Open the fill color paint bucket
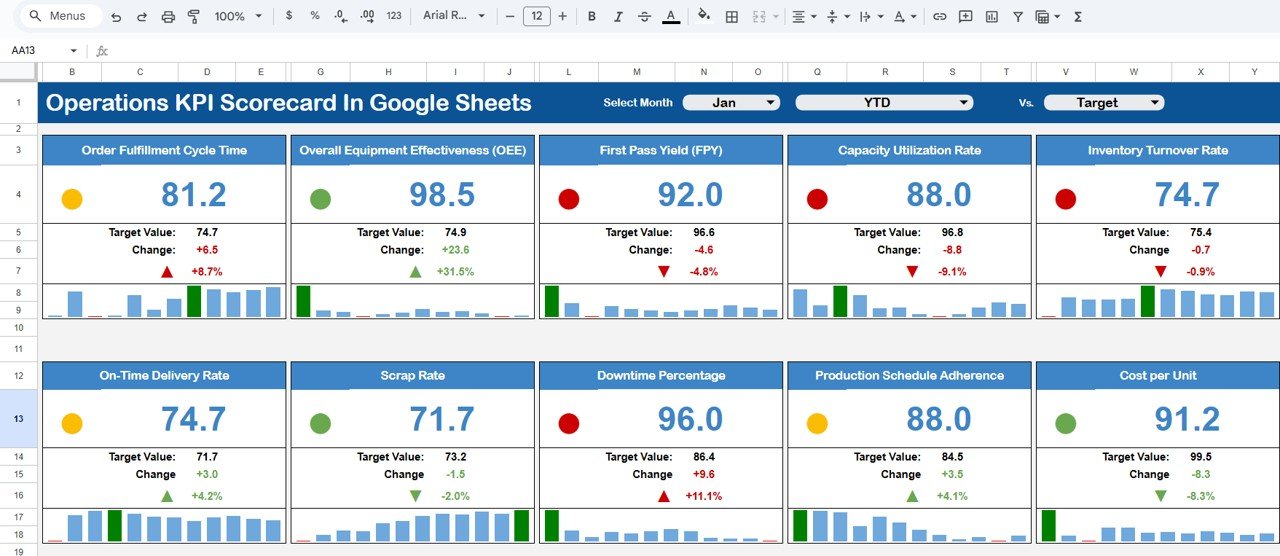Screen dimensions: 1280x556 (x=703, y=17)
